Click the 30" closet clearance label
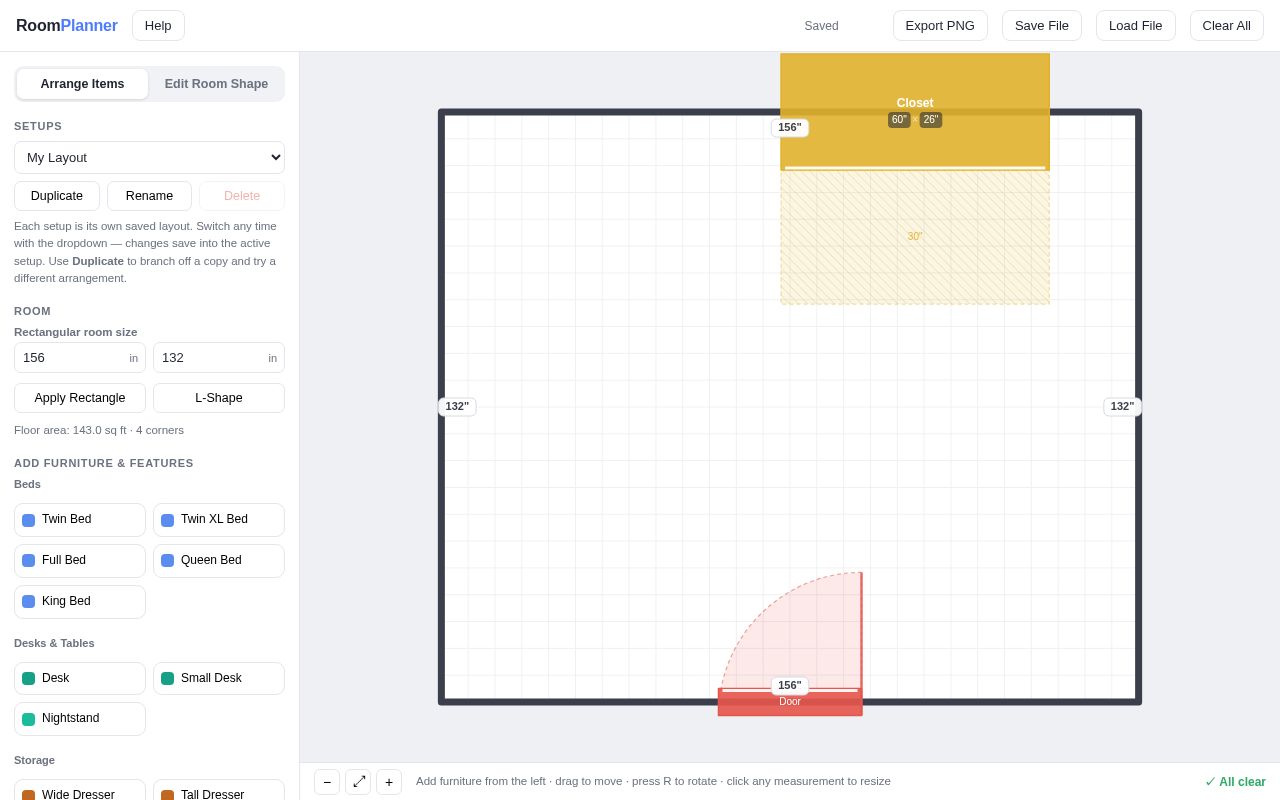 pos(915,237)
